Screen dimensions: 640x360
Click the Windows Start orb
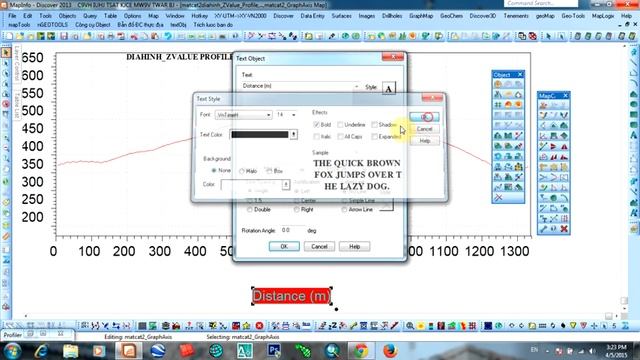[13, 351]
